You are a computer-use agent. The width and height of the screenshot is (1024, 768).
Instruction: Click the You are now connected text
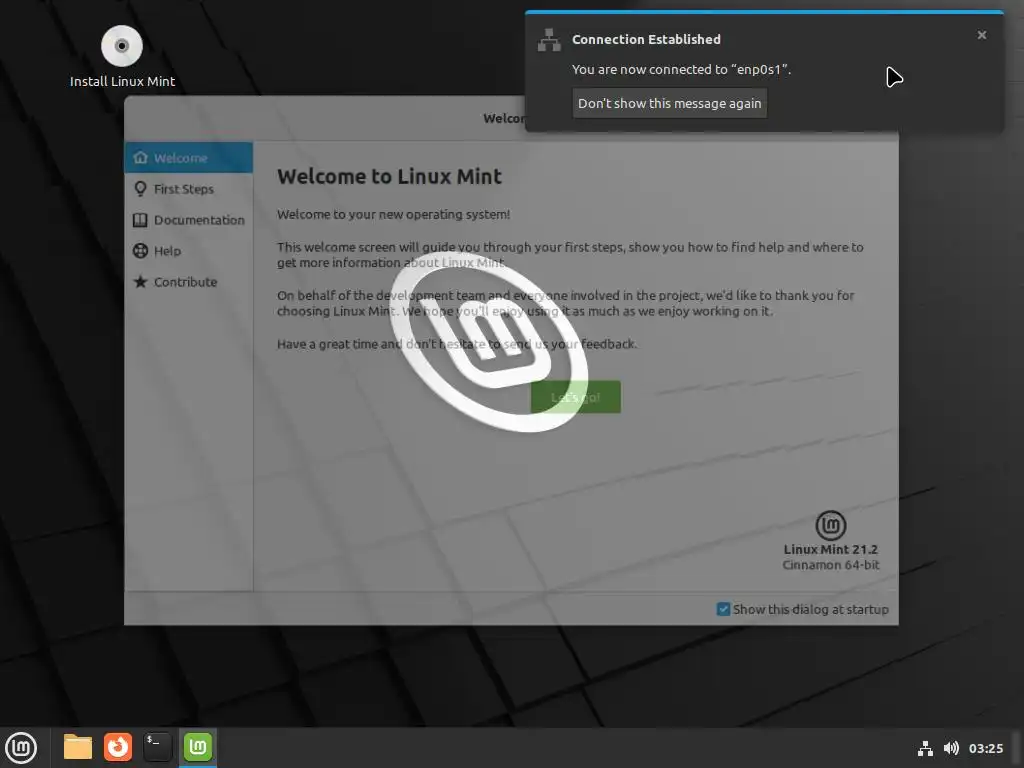pyautogui.click(x=681, y=69)
